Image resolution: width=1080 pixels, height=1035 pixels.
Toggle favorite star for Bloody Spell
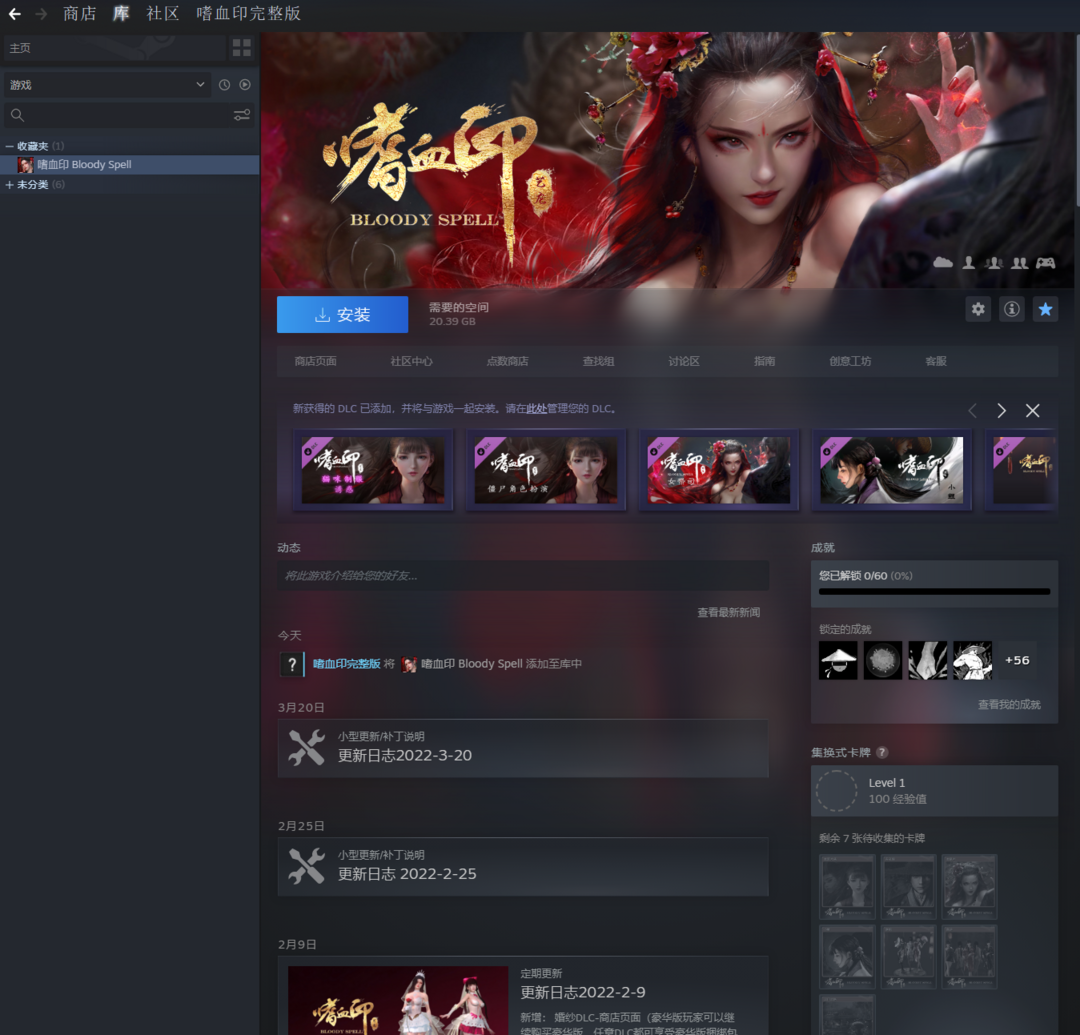click(x=1046, y=309)
